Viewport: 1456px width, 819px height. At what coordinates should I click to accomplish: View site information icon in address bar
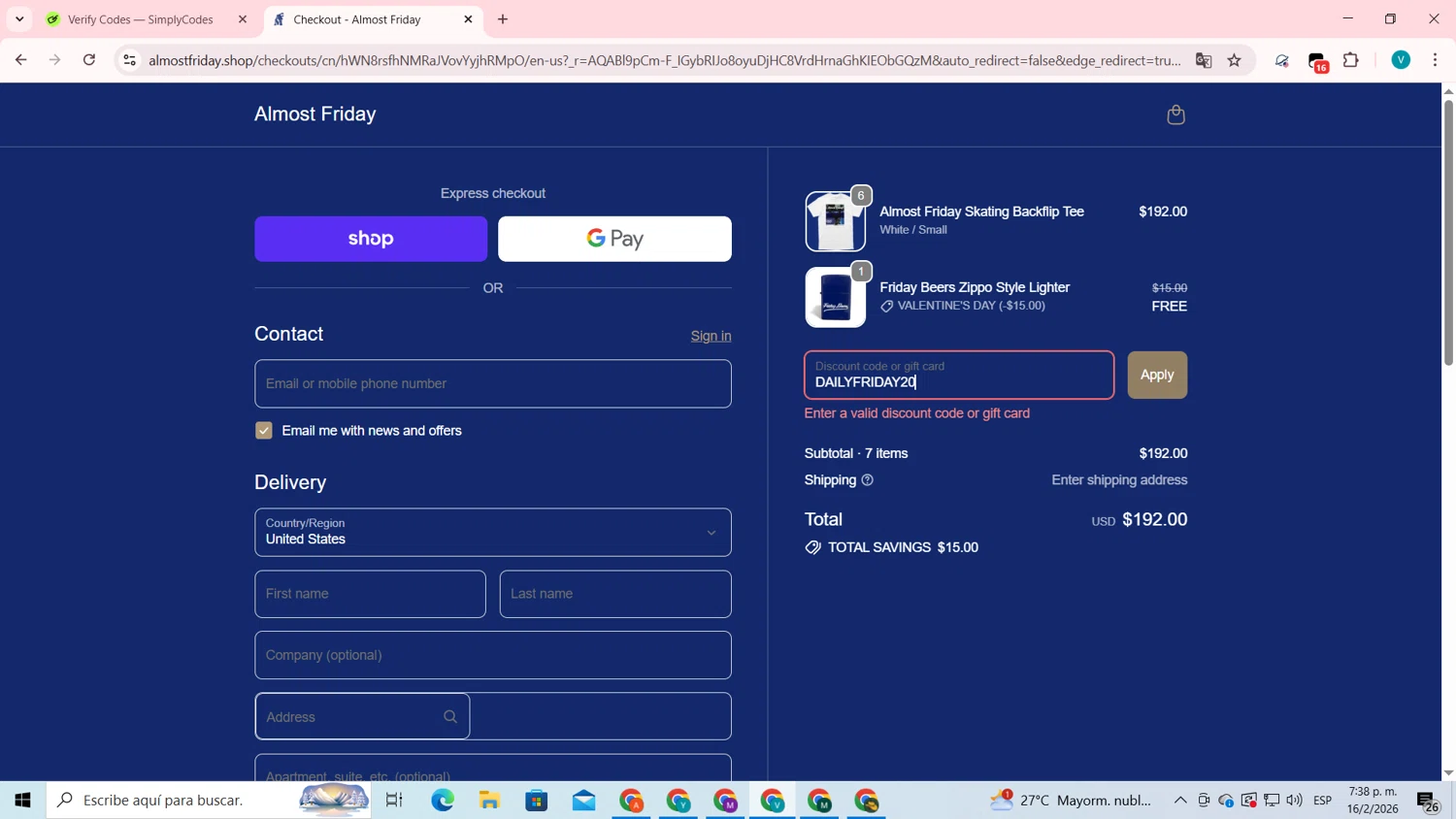point(129,60)
